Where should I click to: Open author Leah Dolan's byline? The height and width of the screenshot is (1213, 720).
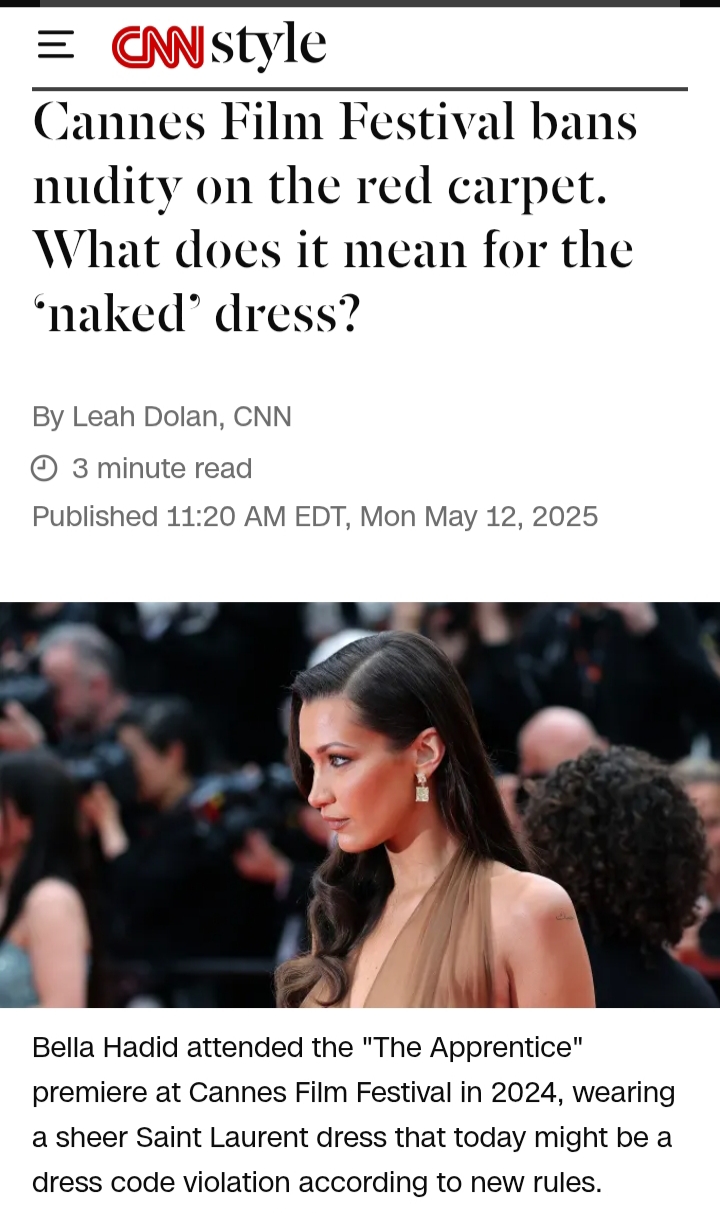pos(143,416)
